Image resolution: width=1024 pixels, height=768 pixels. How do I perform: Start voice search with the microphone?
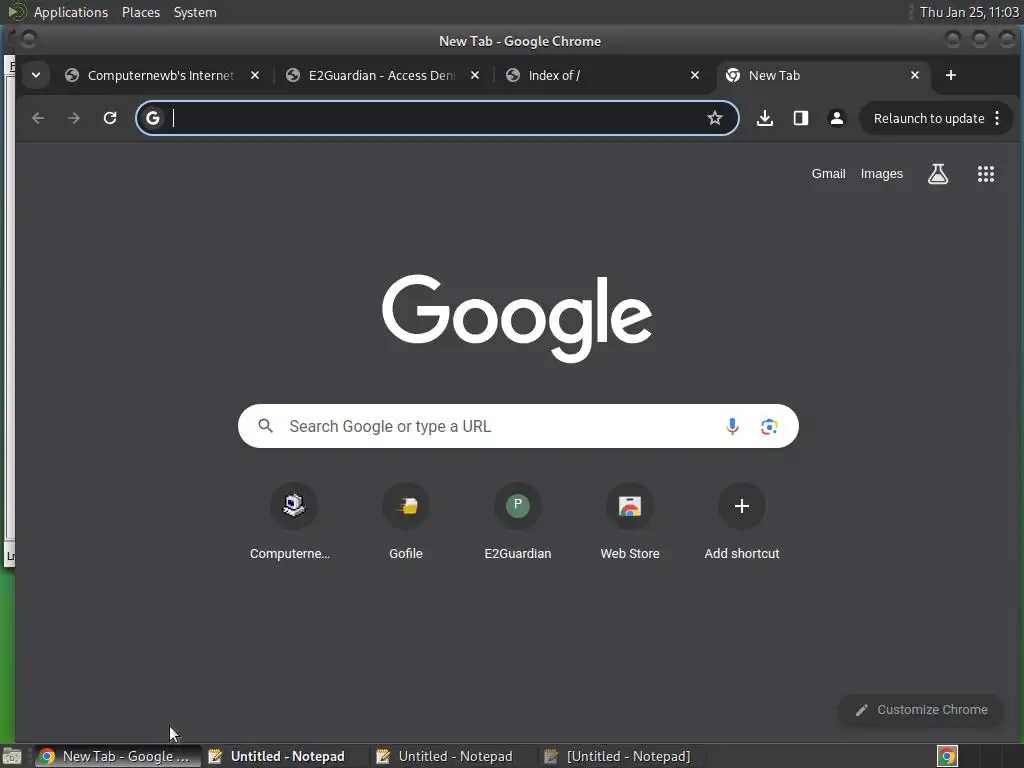click(732, 426)
